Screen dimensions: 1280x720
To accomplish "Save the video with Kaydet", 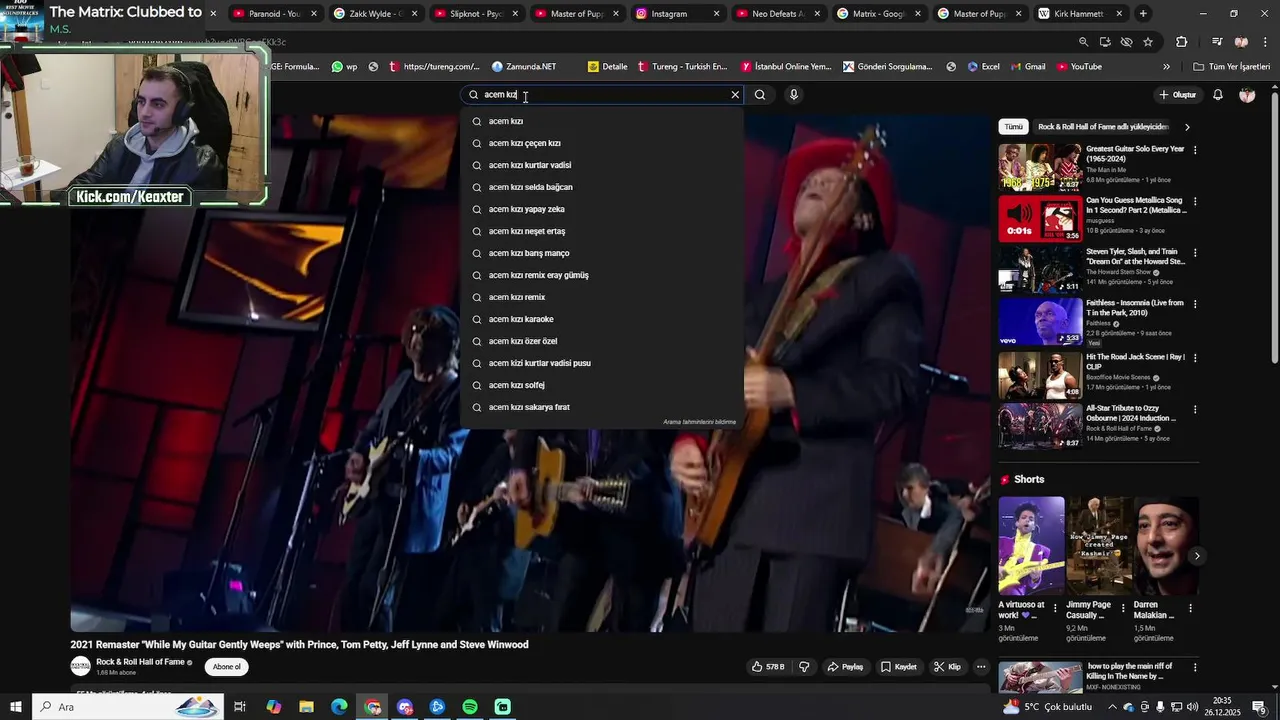I will point(898,667).
